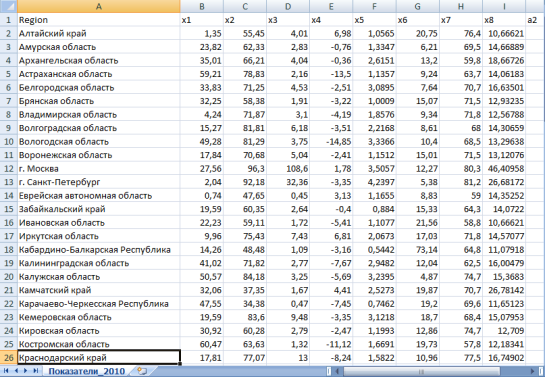
Task: Select row 5 header
Action: point(8,74)
